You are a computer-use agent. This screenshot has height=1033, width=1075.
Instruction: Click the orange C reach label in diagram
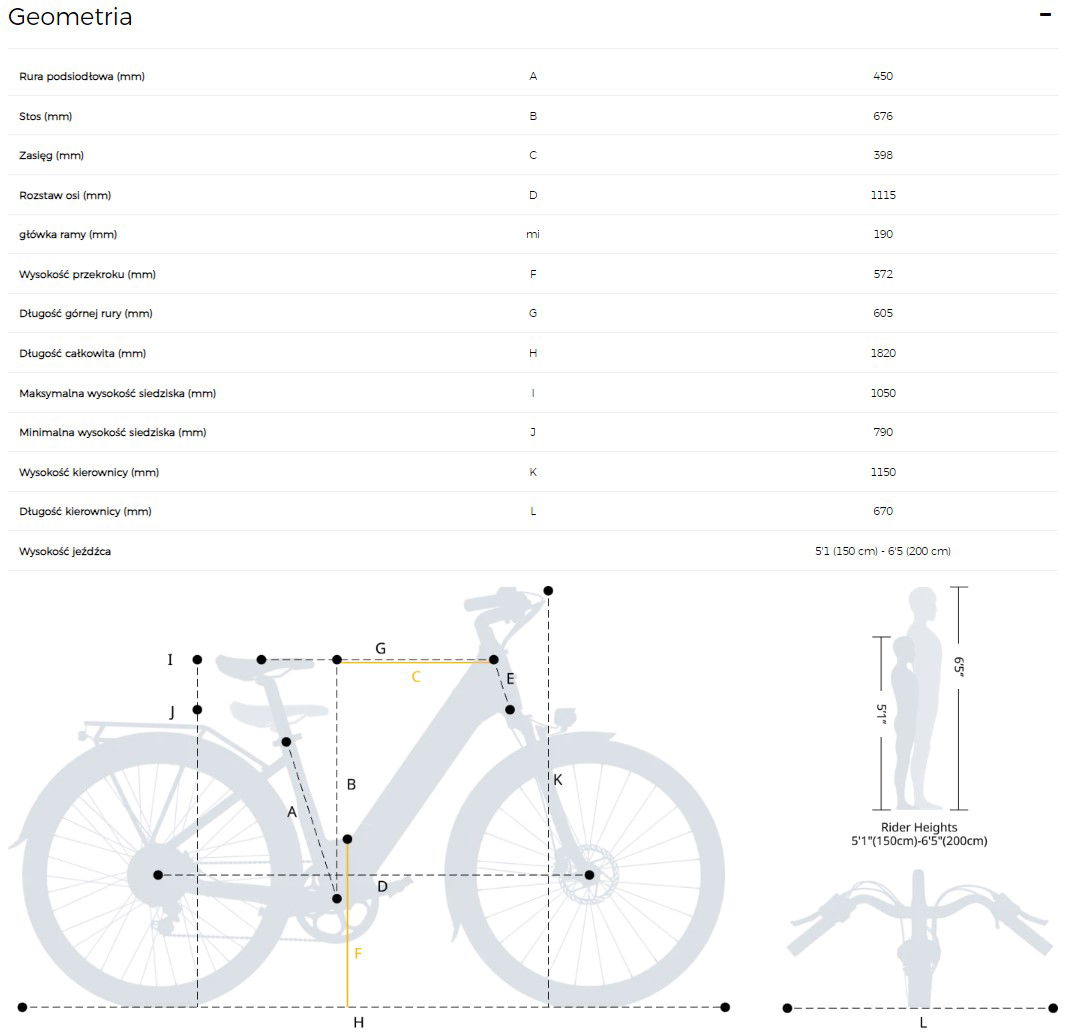416,677
